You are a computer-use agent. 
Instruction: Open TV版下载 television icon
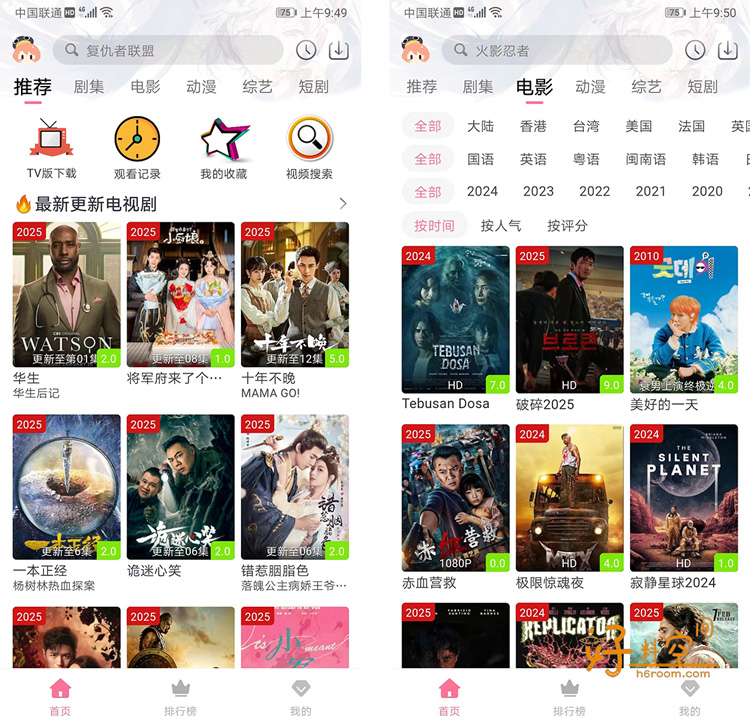point(51,138)
